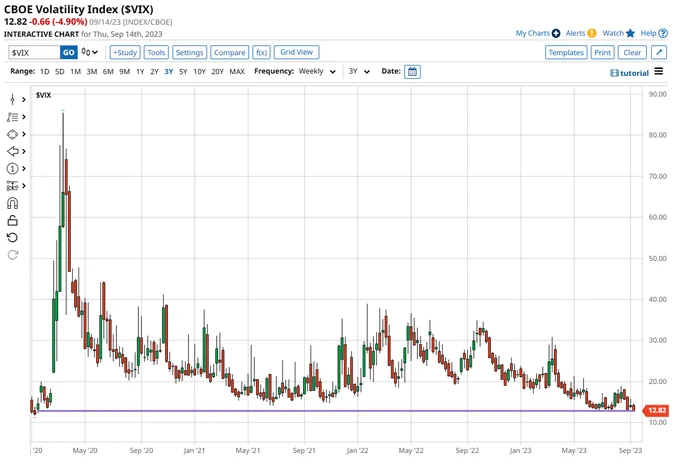The image size is (680, 469).
Task: Open the tutorial video link
Action: (630, 73)
